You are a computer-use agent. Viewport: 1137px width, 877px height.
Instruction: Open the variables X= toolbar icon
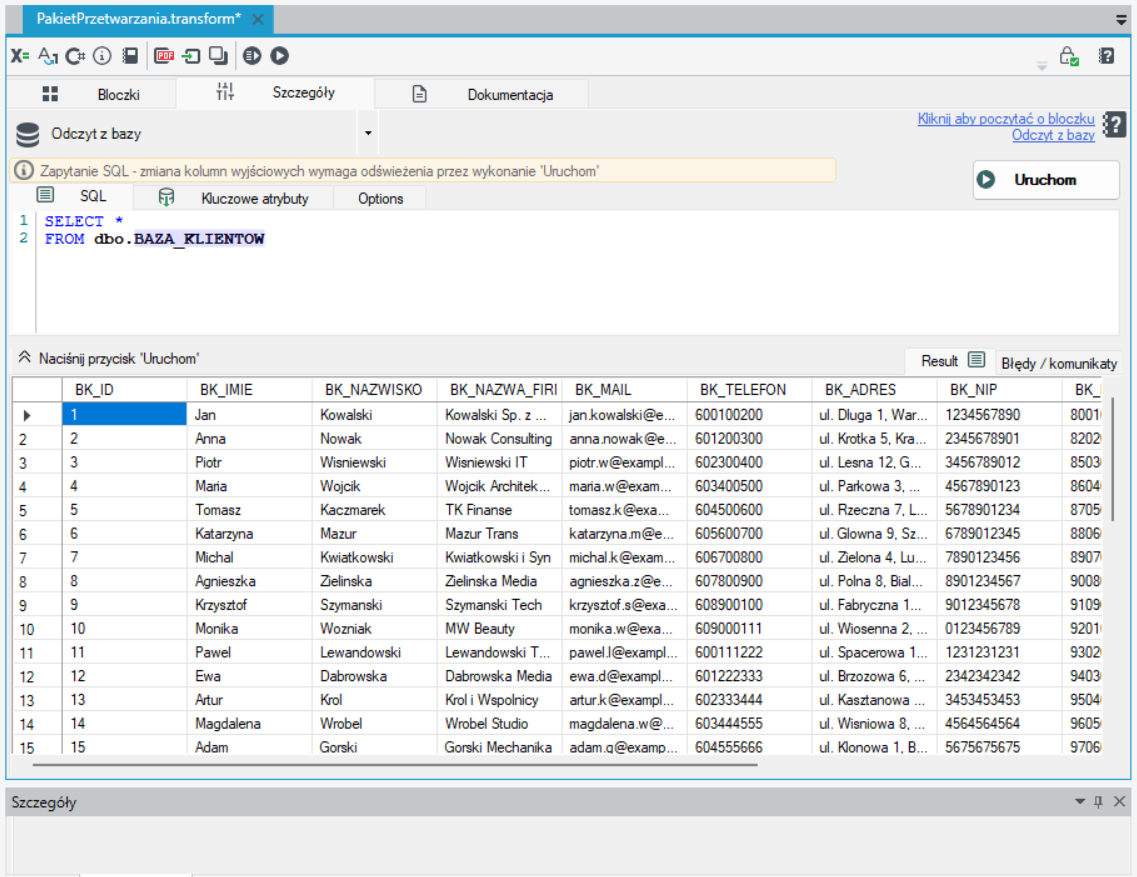coord(20,56)
